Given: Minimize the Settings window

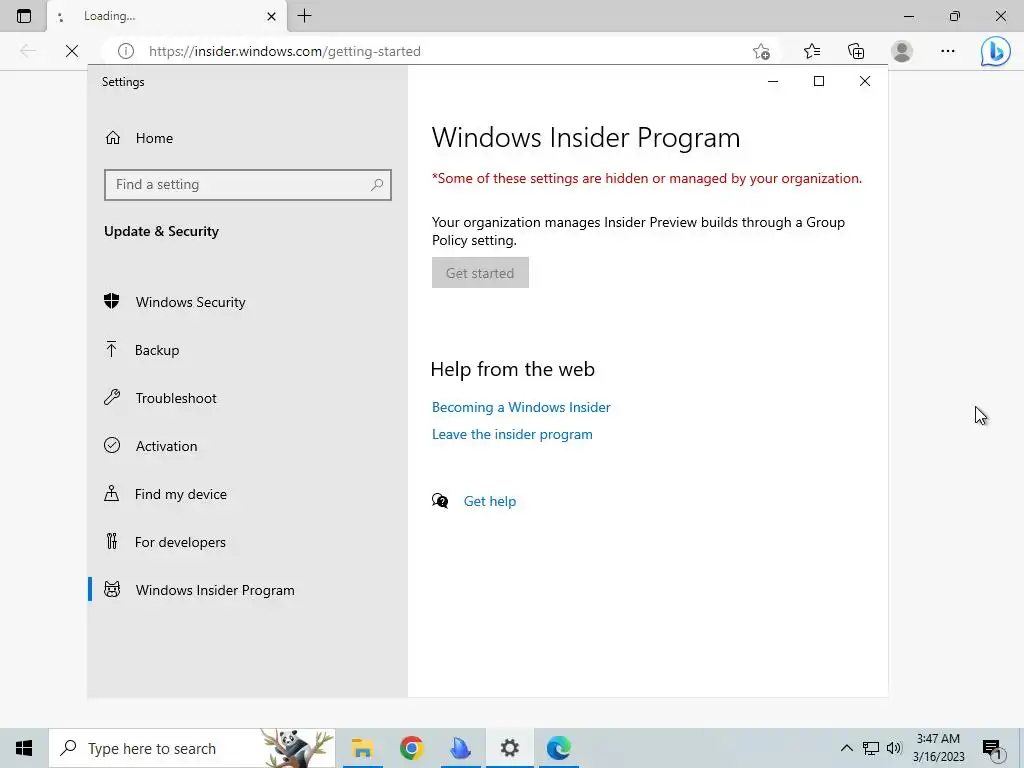Looking at the screenshot, I should coord(773,81).
